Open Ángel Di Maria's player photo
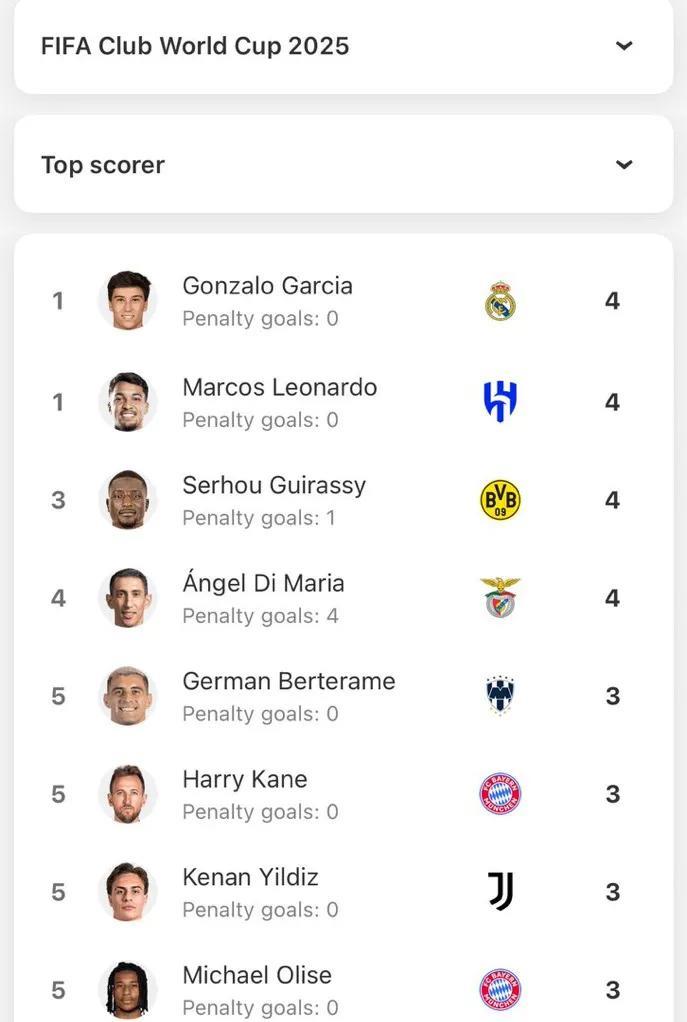 [x=128, y=598]
